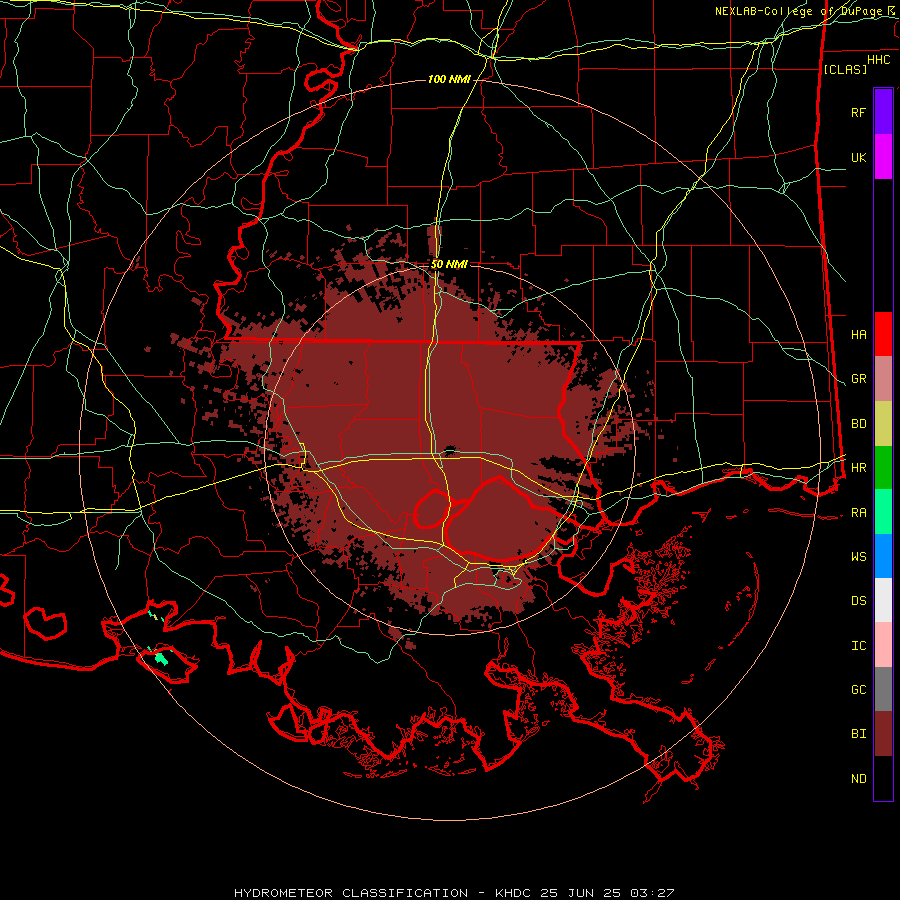The width and height of the screenshot is (900, 900).
Task: Click the BI brown legend swatch
Action: click(883, 734)
